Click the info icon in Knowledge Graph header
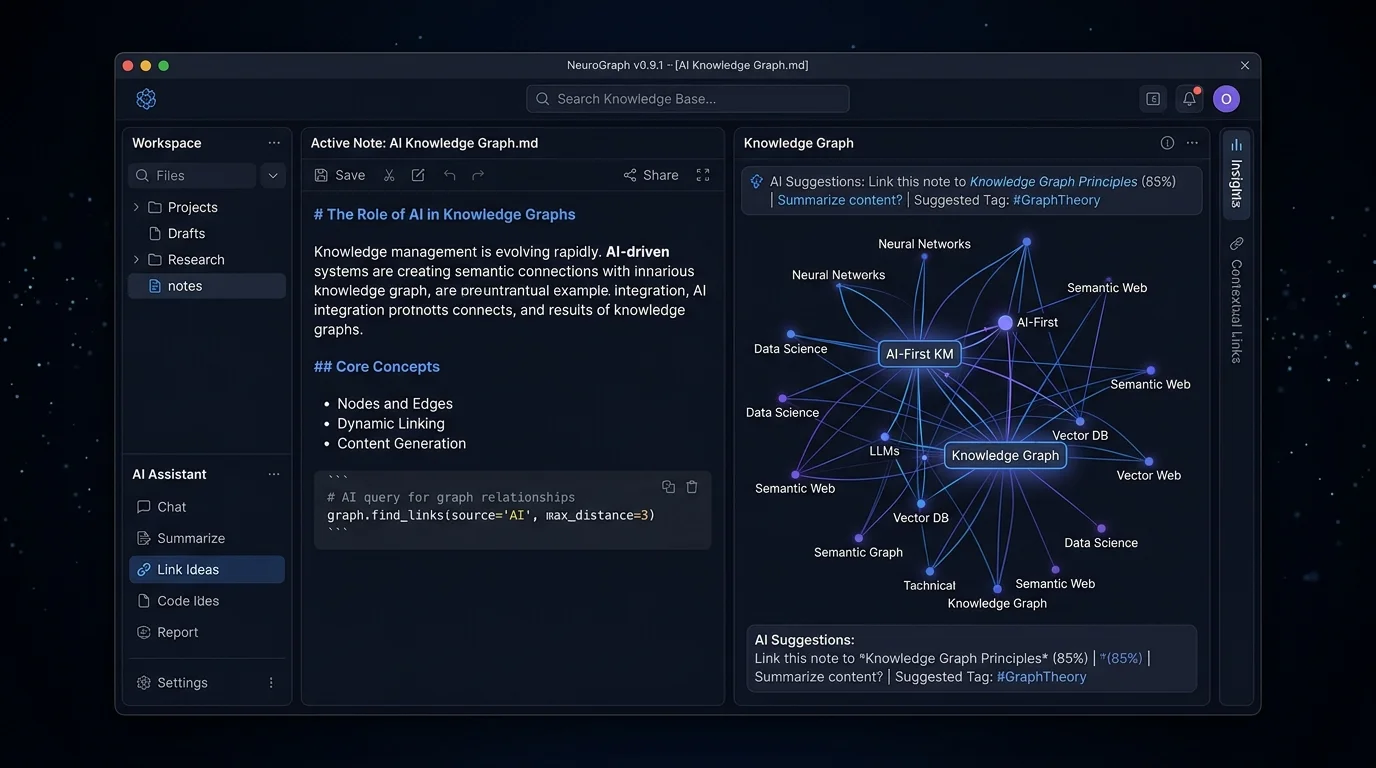Image resolution: width=1376 pixels, height=768 pixels. point(1167,143)
